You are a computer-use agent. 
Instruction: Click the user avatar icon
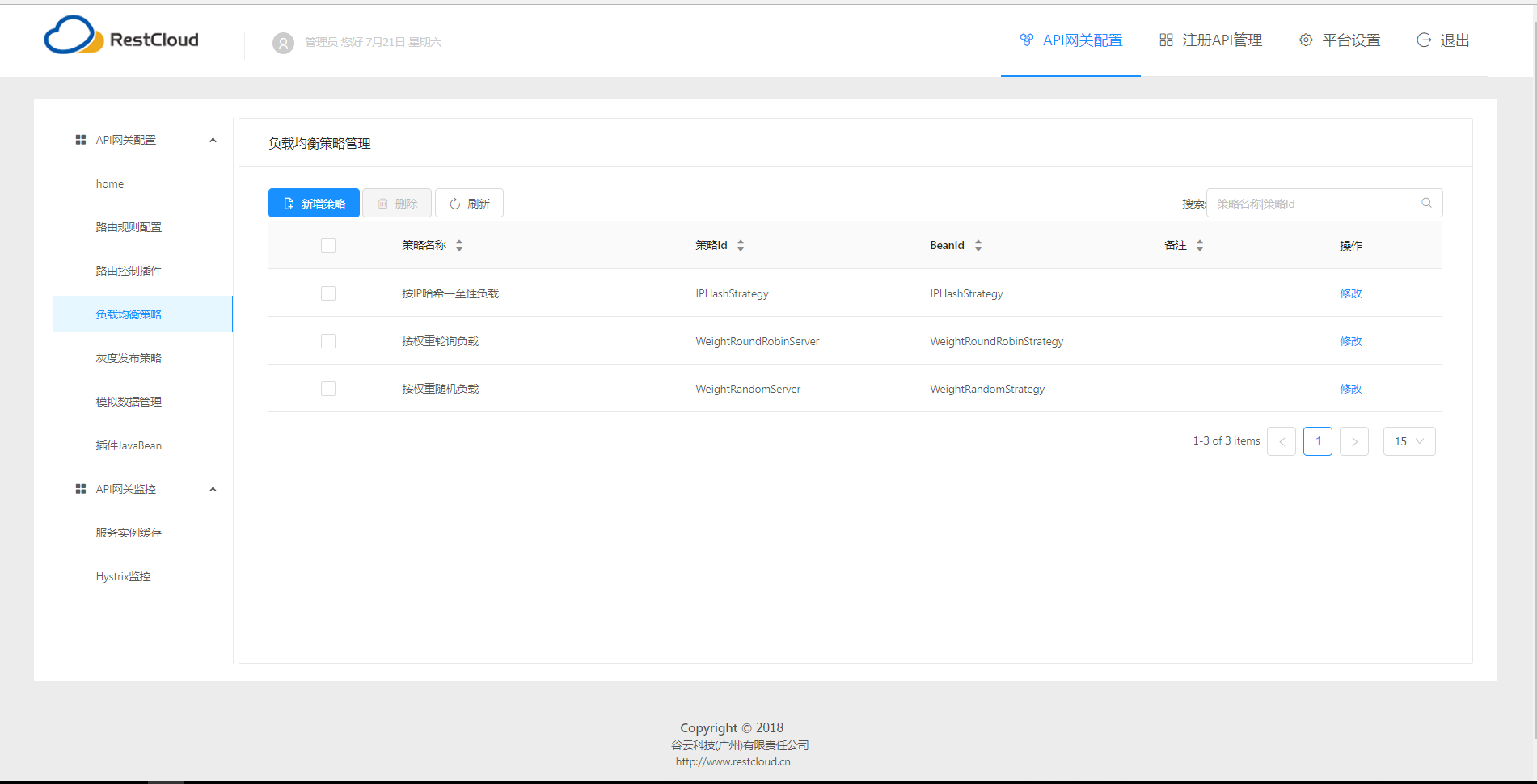282,43
